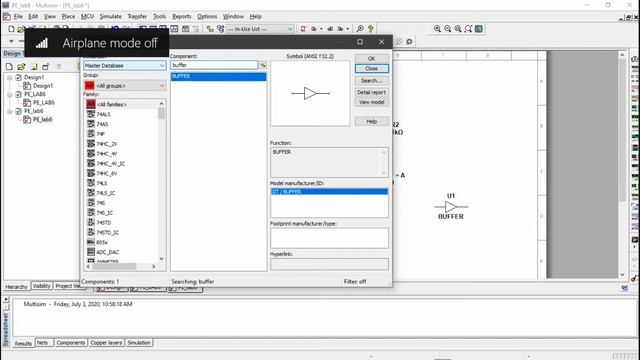
Task: Click the Search... button
Action: [371, 81]
